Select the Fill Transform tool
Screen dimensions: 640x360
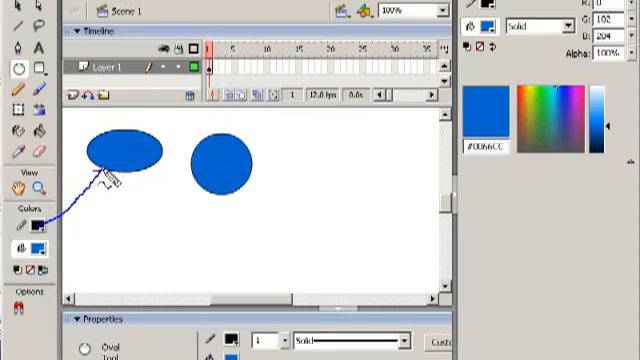(x=39, y=109)
